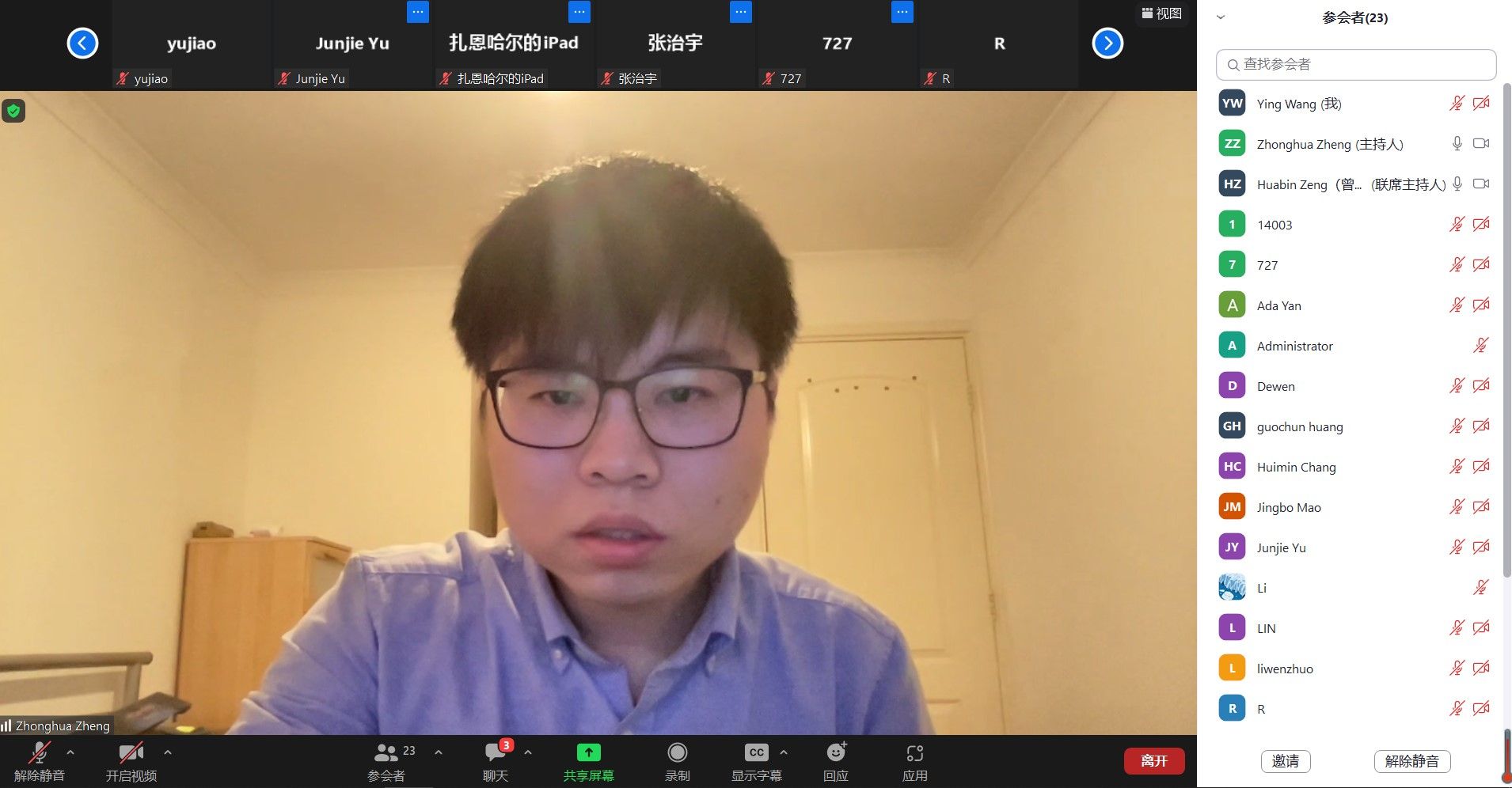Viewport: 1512px width, 788px height.
Task: Go to next page of video thumbnails
Action: pos(1107,44)
